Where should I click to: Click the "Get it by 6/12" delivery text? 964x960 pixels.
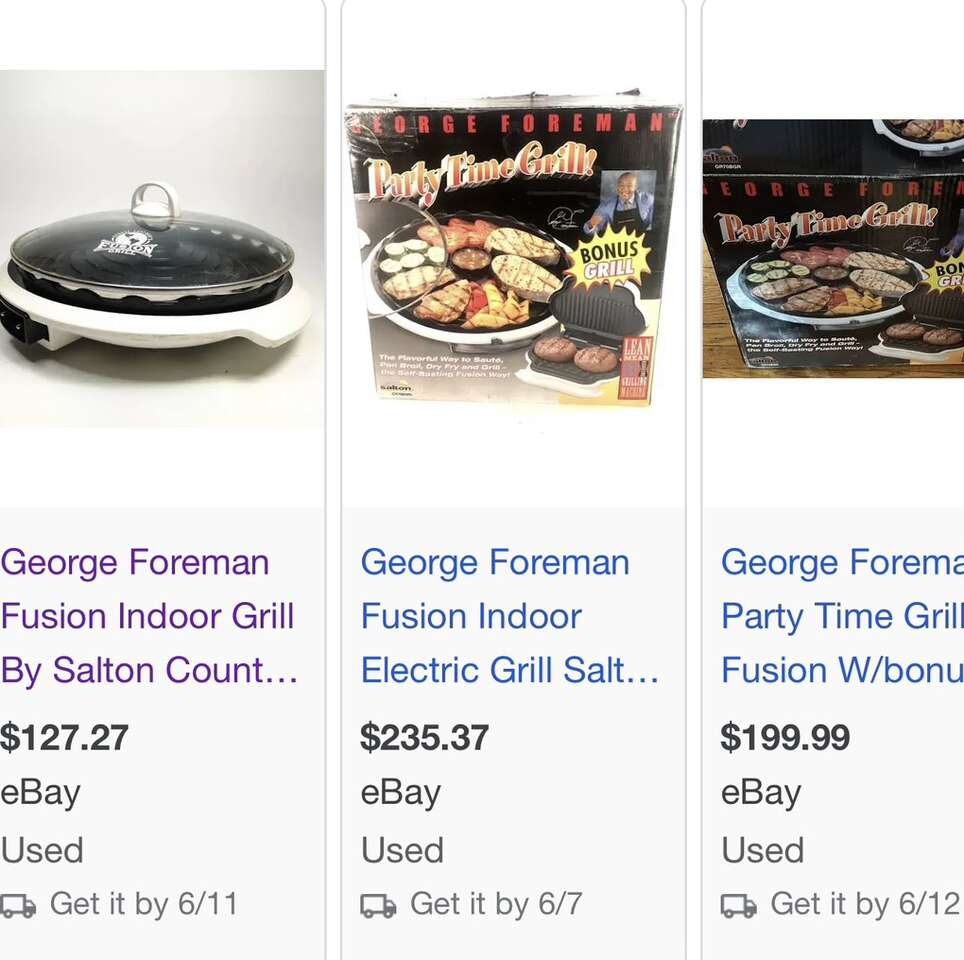[x=864, y=904]
